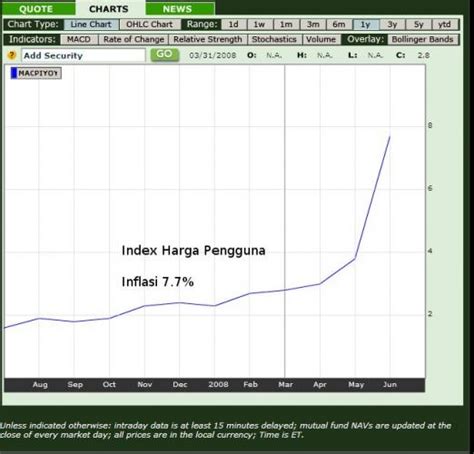Viewport: 474px width, 454px height.
Task: Add the Relative Strength indicator
Action: pyautogui.click(x=208, y=39)
